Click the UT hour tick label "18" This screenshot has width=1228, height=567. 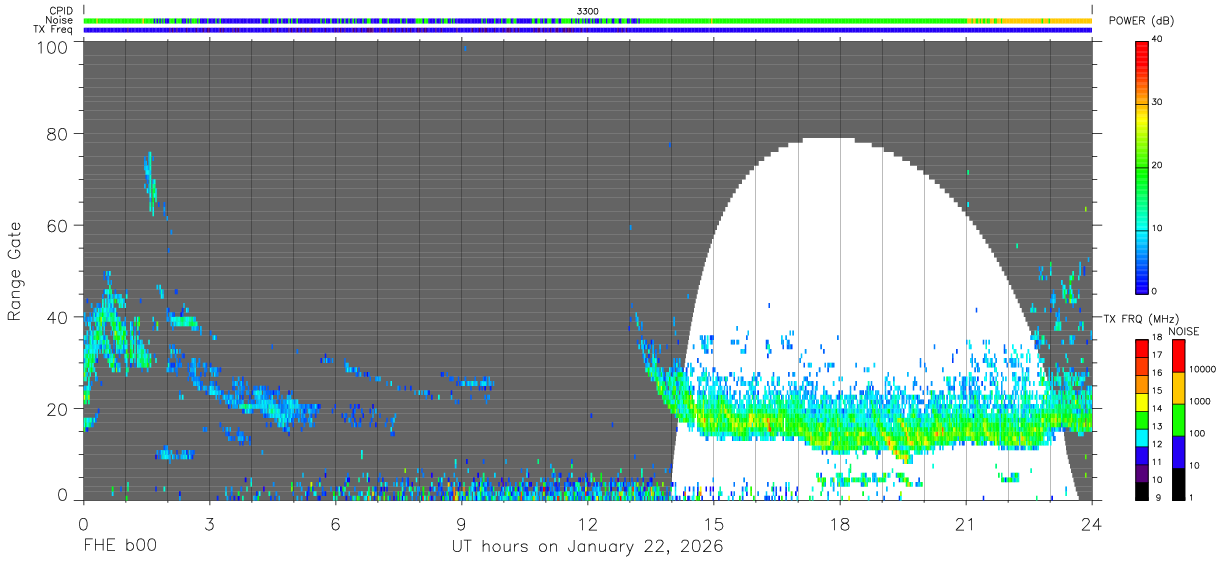(x=839, y=524)
